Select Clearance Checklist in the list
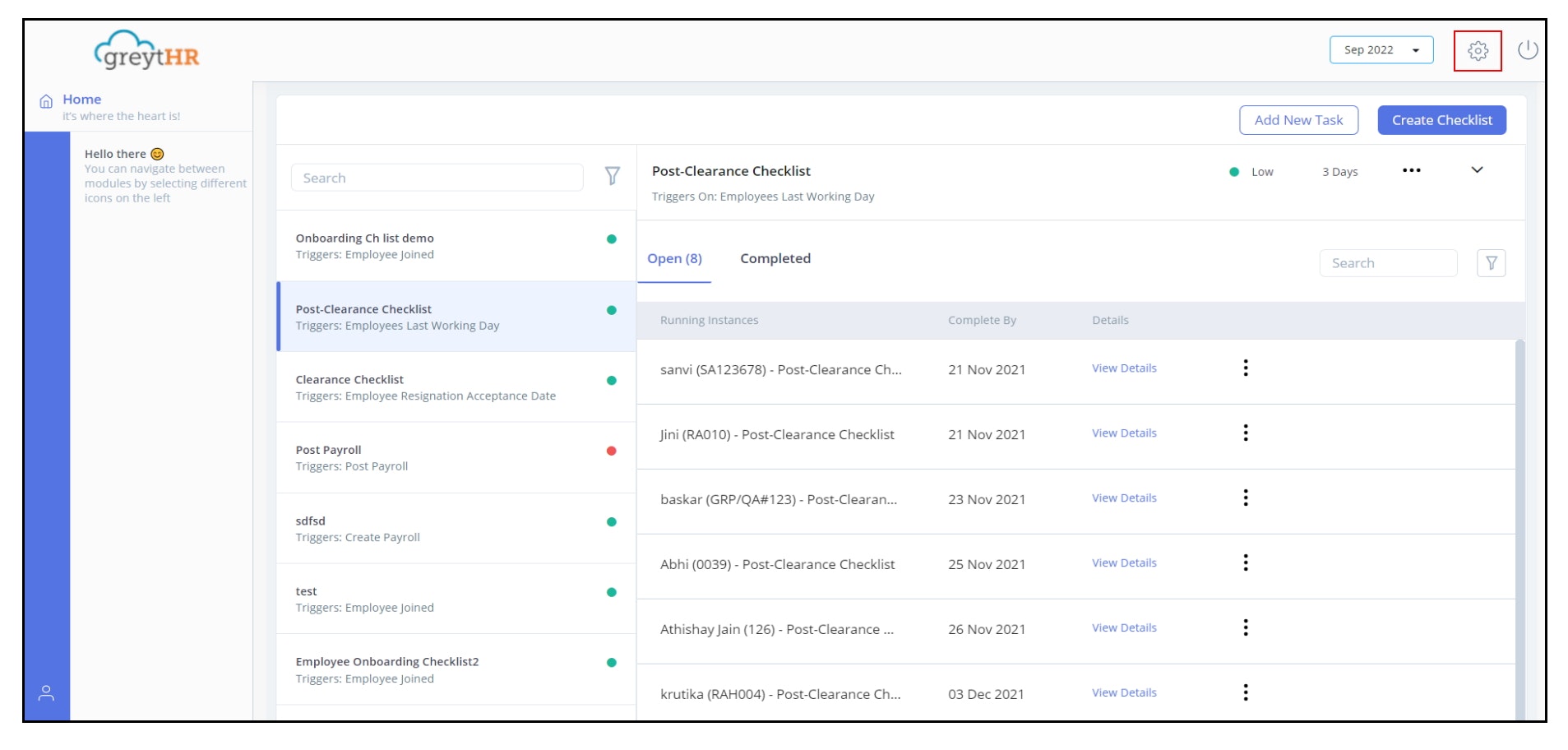Image resolution: width=1568 pixels, height=750 pixels. click(x=456, y=387)
